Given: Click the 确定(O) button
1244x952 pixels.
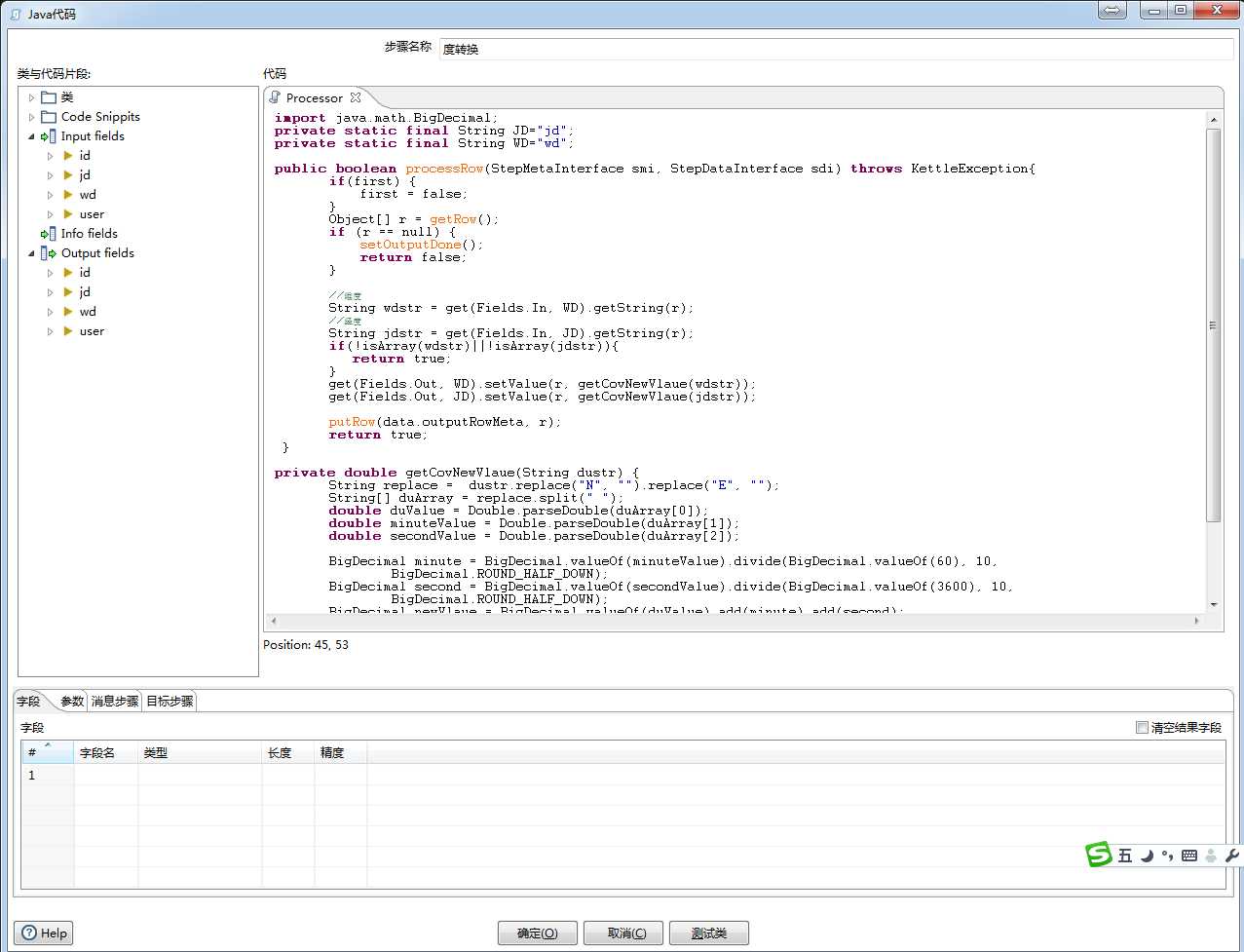Looking at the screenshot, I should (x=538, y=933).
